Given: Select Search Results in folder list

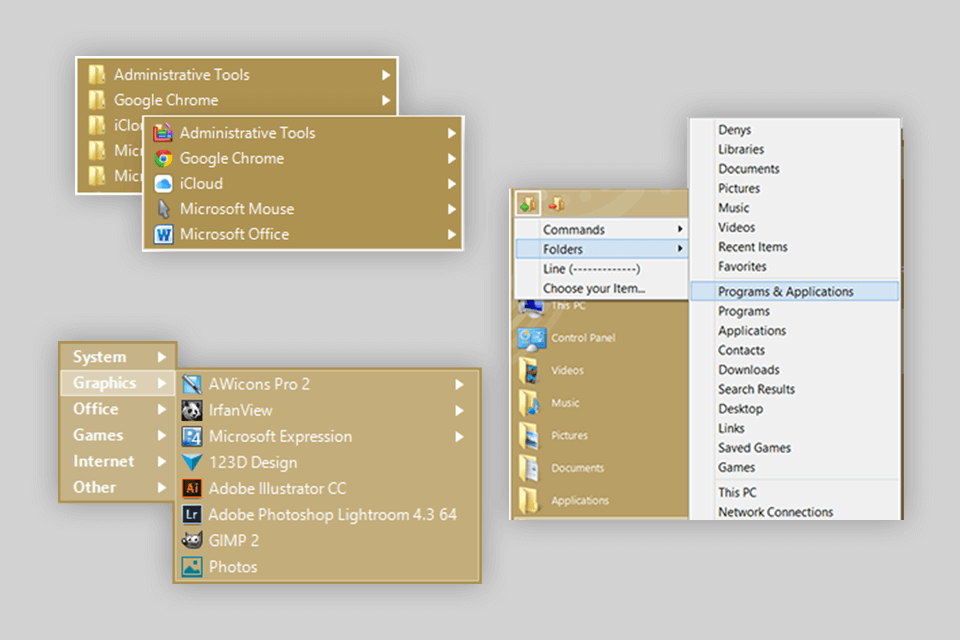Looking at the screenshot, I should [x=795, y=390].
